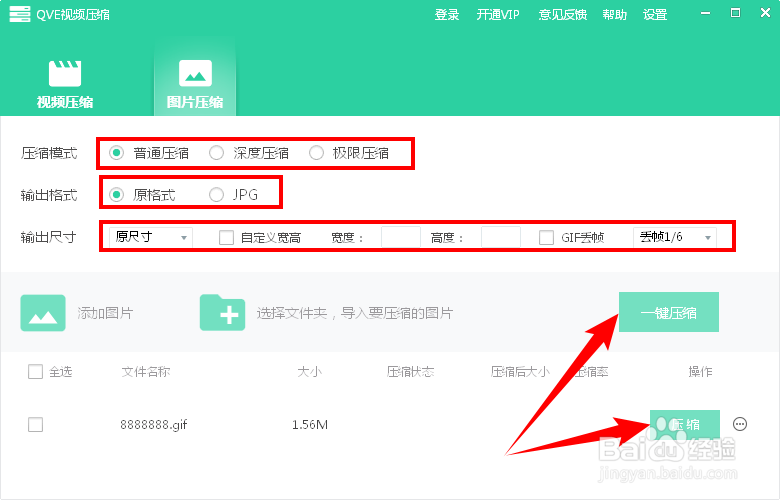Click 登录 in the title bar
This screenshot has width=780, height=500.
pyautogui.click(x=446, y=15)
